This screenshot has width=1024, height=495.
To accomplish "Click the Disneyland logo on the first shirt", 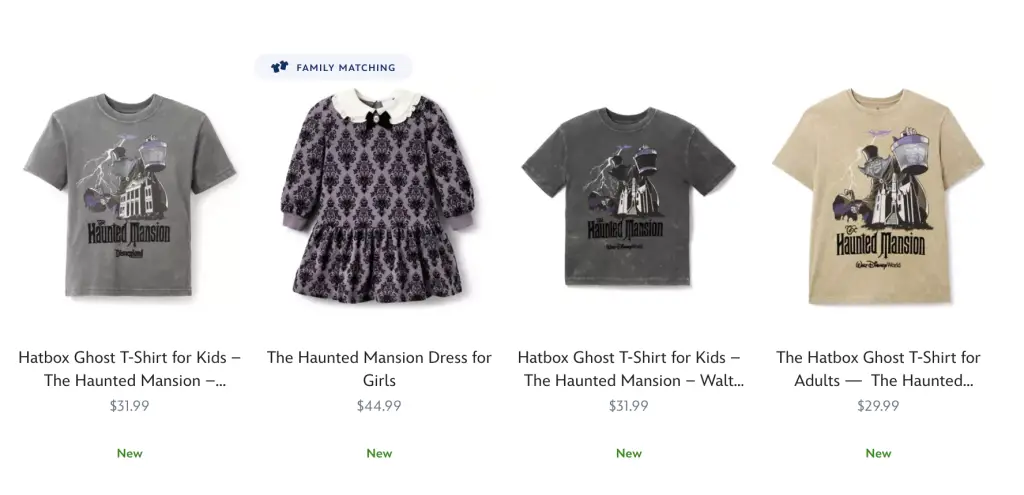I will coord(128,254).
